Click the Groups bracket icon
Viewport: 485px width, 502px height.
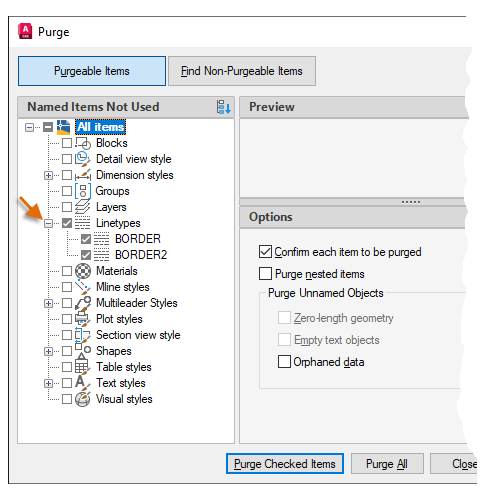pyautogui.click(x=83, y=191)
